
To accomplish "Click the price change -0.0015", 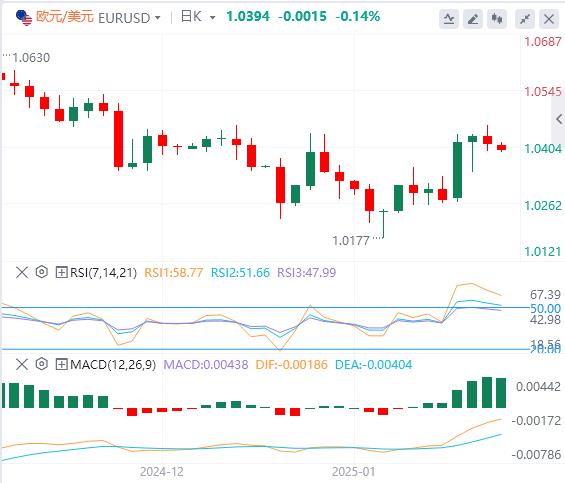I will (x=303, y=17).
